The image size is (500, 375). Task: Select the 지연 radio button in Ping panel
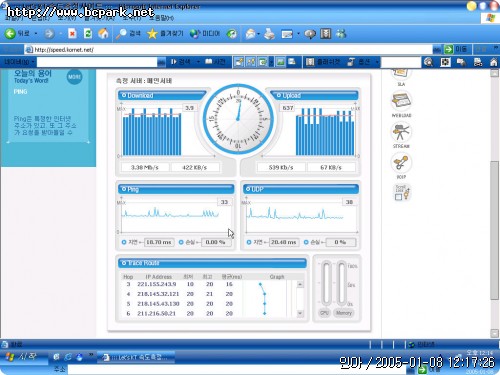tap(124, 242)
